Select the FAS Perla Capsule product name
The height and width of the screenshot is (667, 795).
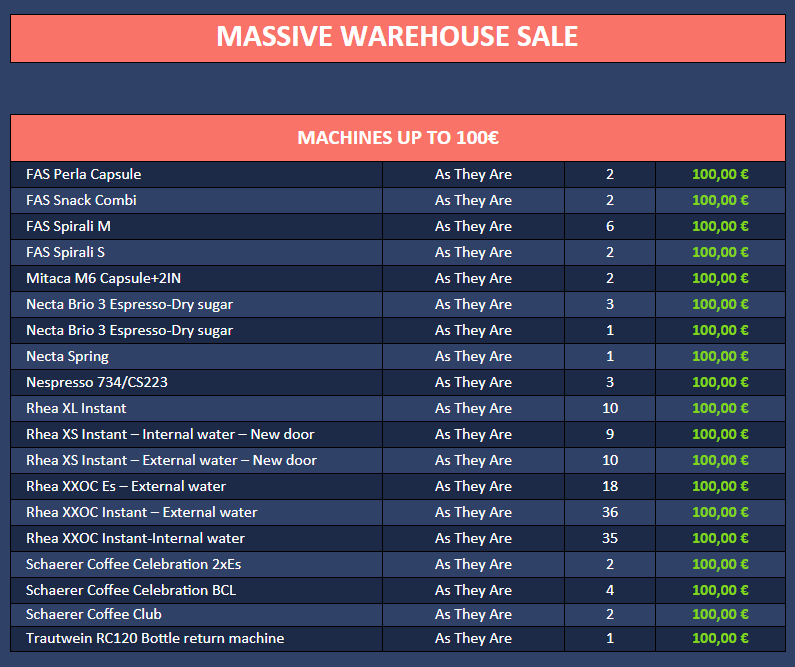[x=84, y=174]
